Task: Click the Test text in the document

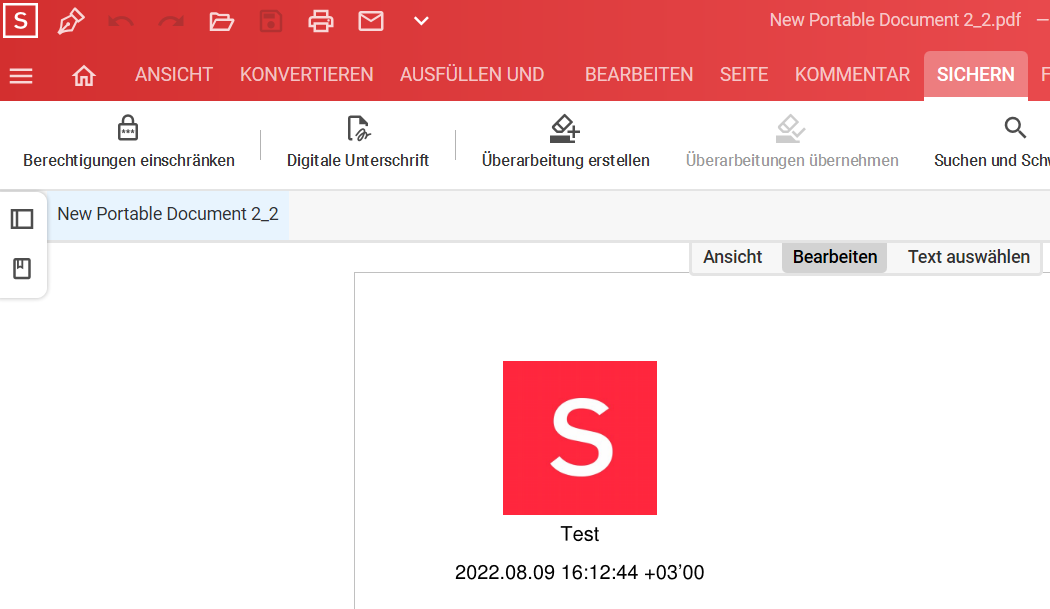Action: pos(580,534)
